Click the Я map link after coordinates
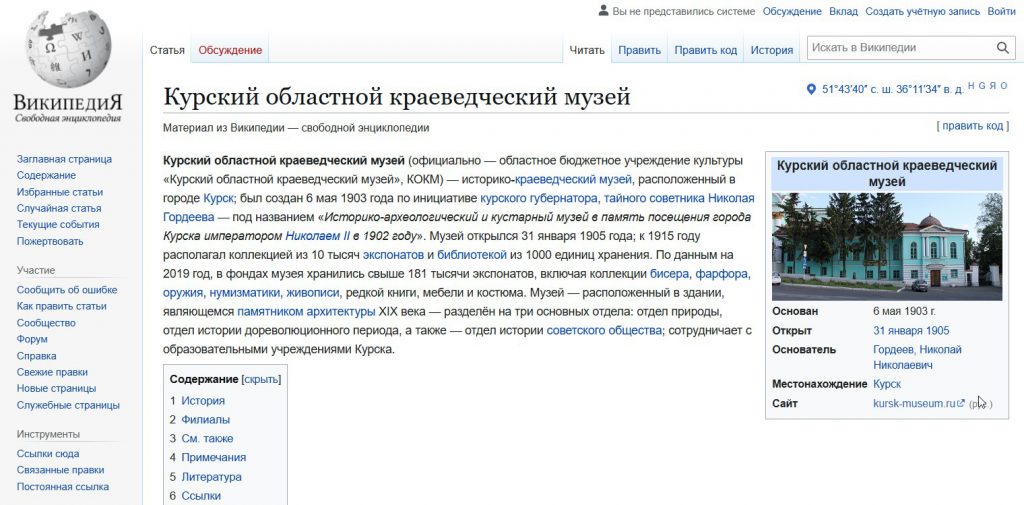Image resolution: width=1024 pixels, height=505 pixels. click(x=993, y=86)
